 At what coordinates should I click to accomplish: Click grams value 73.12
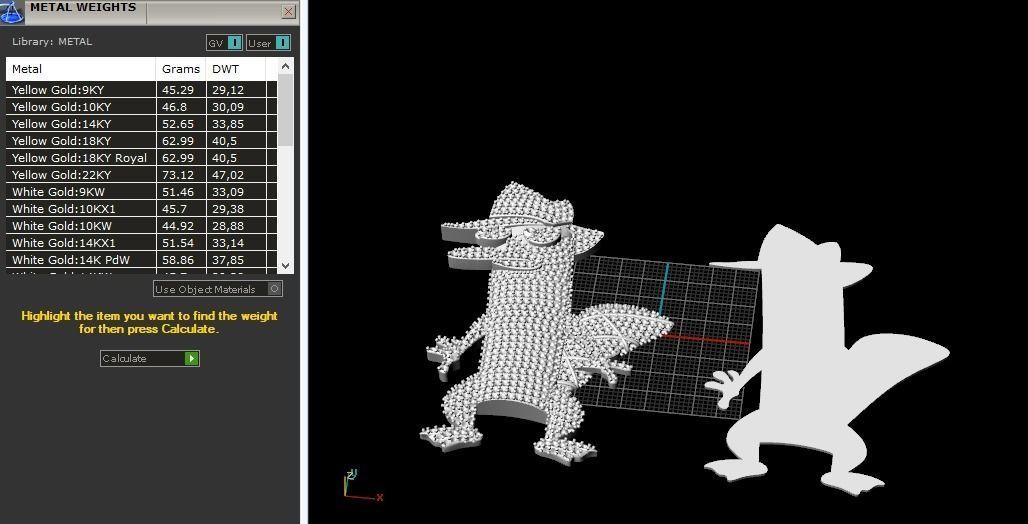coord(178,175)
